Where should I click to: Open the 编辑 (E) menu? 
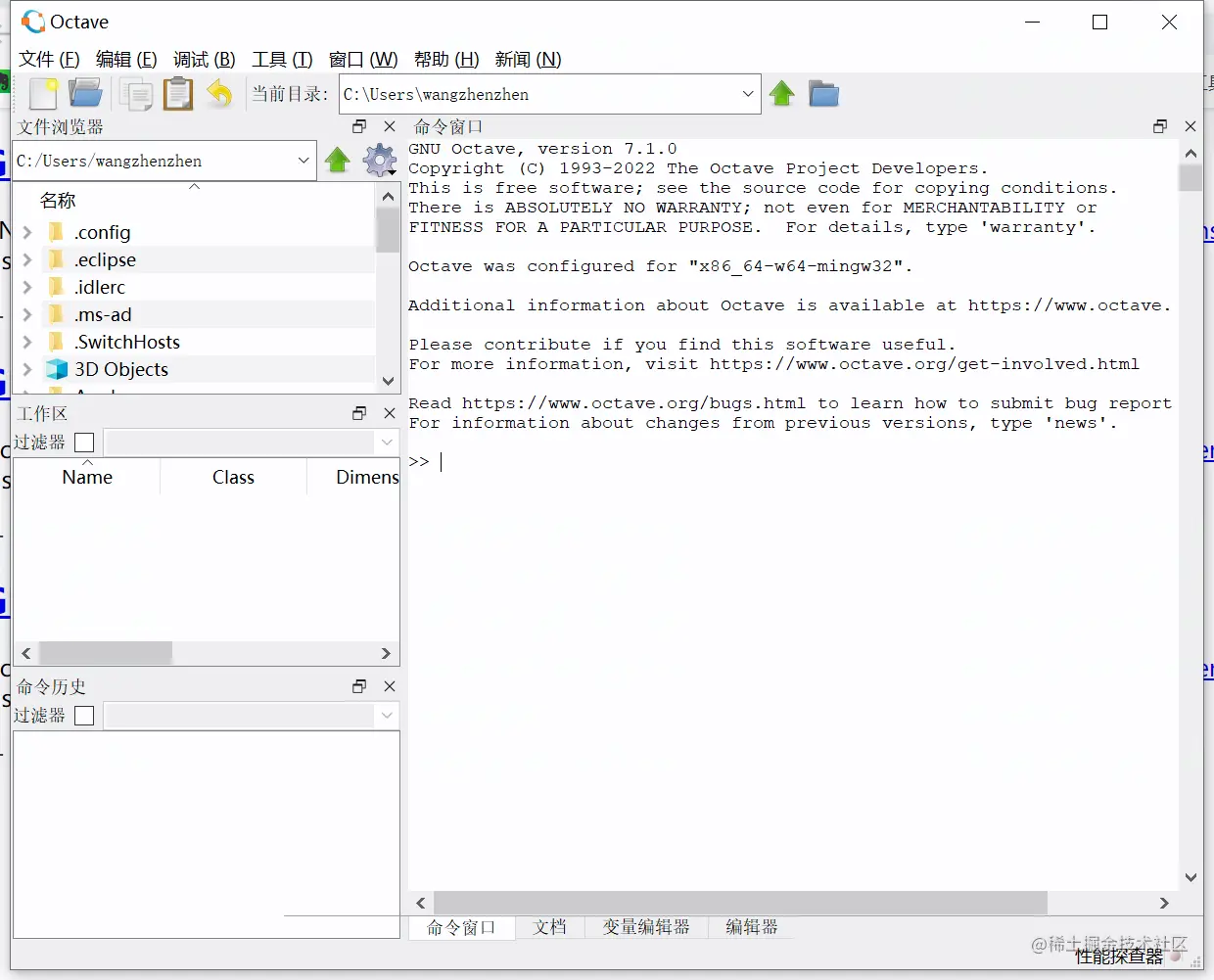coord(126,60)
